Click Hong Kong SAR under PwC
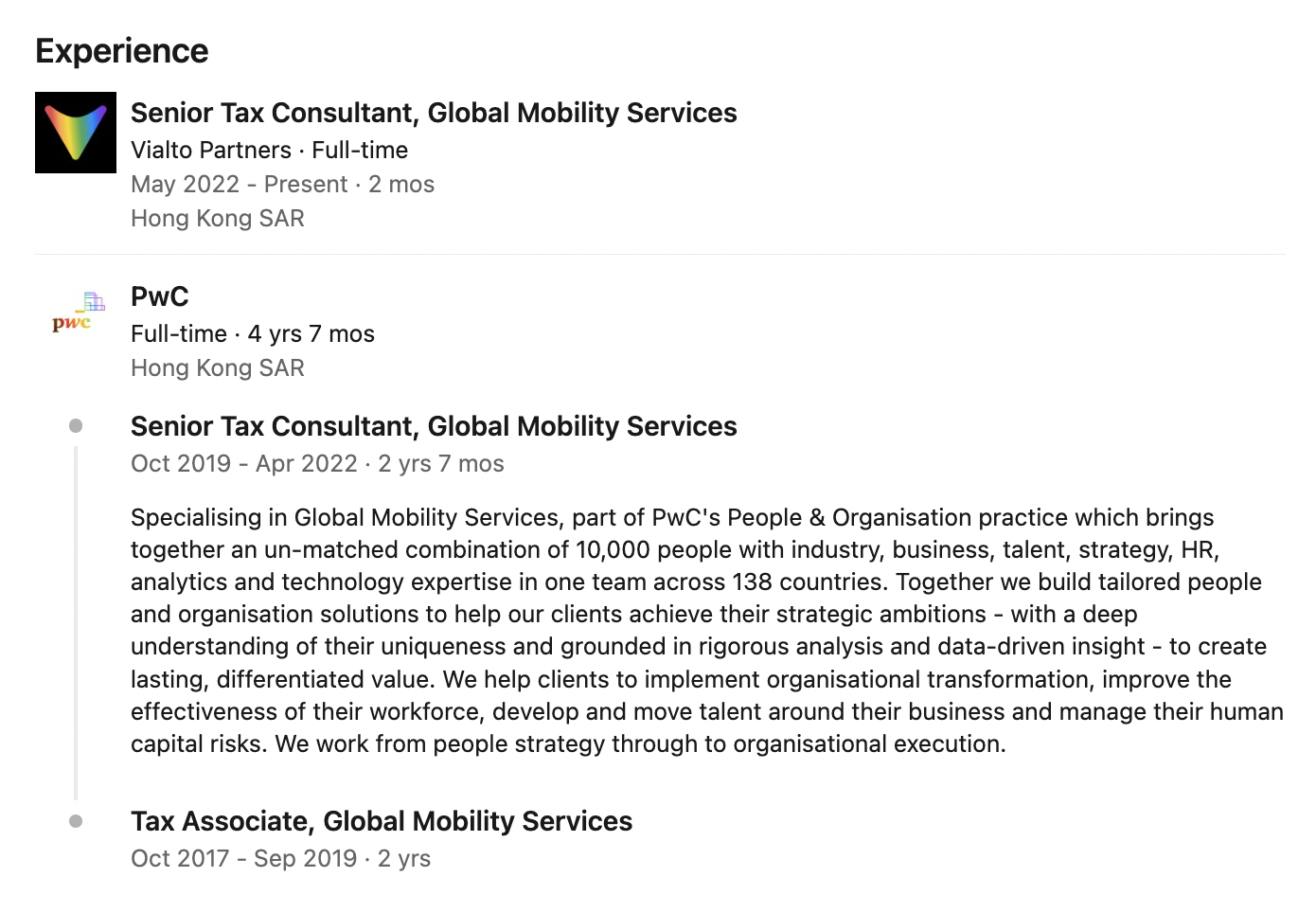Image resolution: width=1316 pixels, height=913 pixels. pyautogui.click(x=218, y=367)
